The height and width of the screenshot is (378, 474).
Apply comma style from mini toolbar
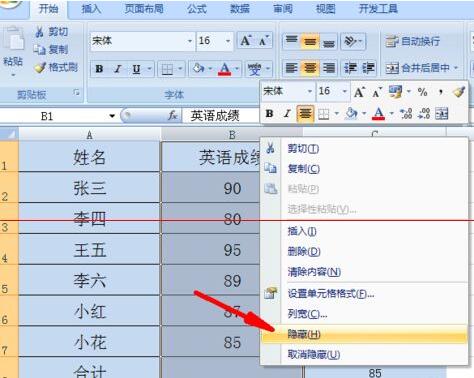pyautogui.click(x=441, y=92)
